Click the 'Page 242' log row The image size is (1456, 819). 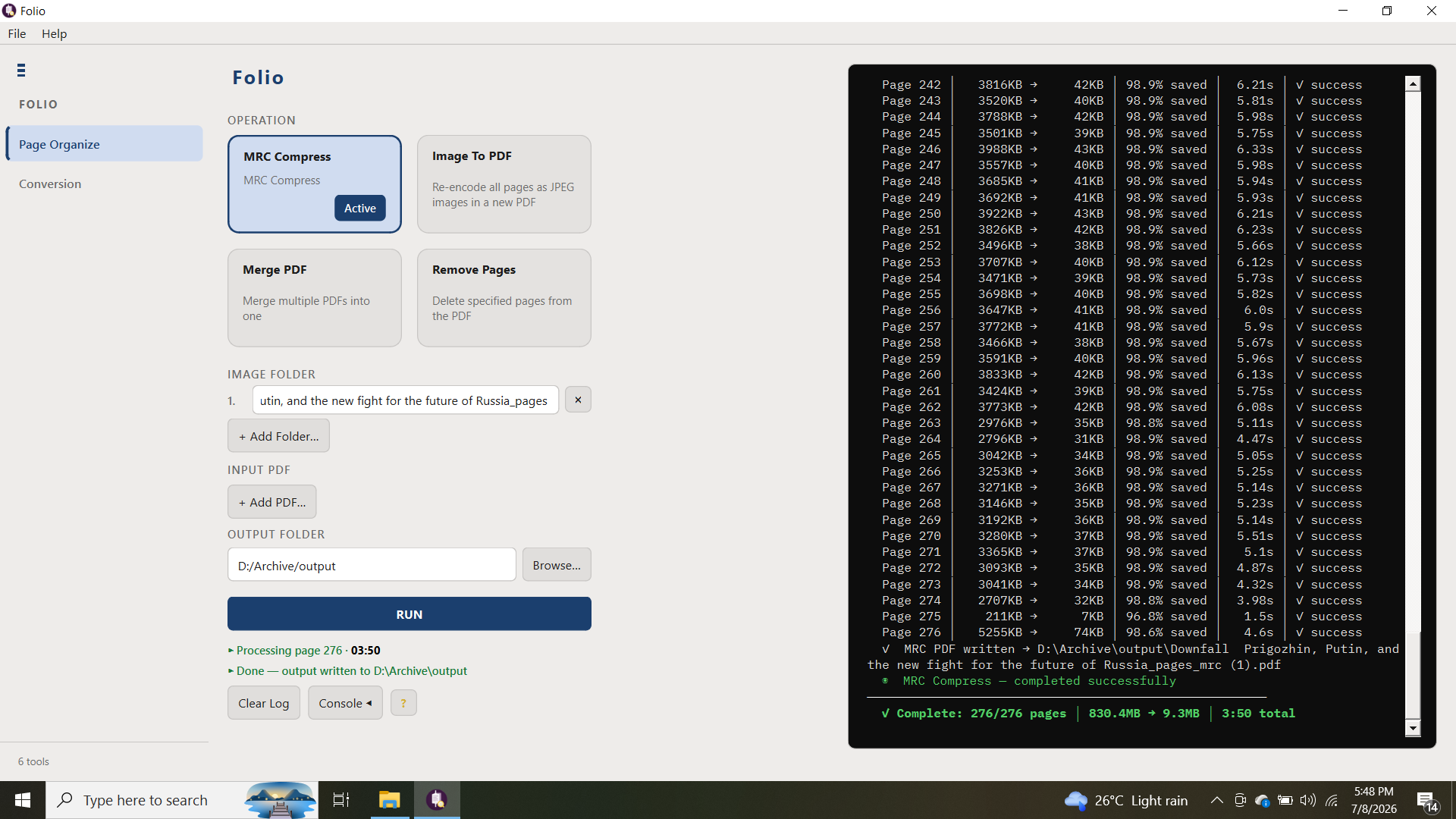click(1122, 85)
